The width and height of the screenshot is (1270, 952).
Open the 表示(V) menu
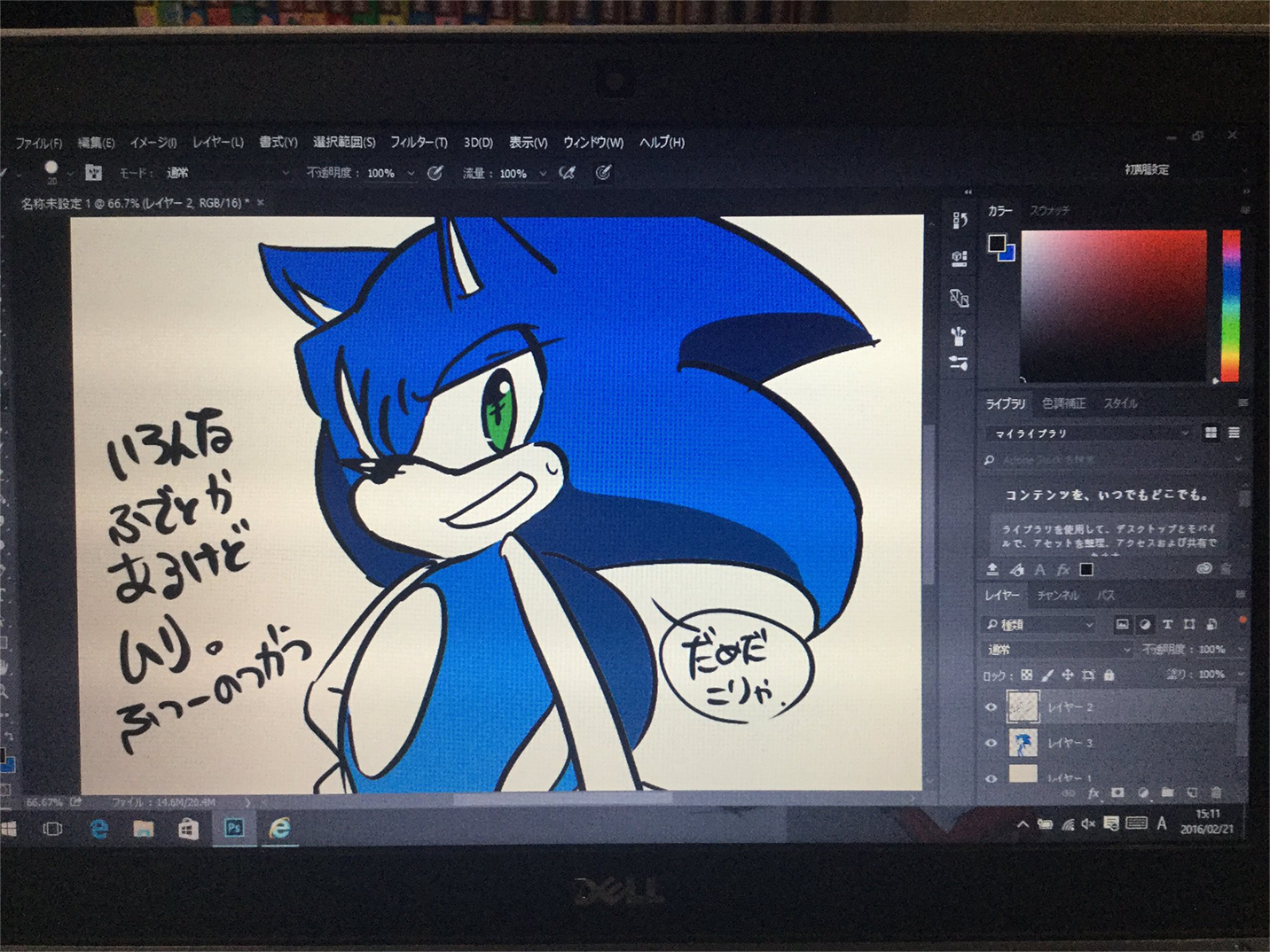(x=528, y=142)
